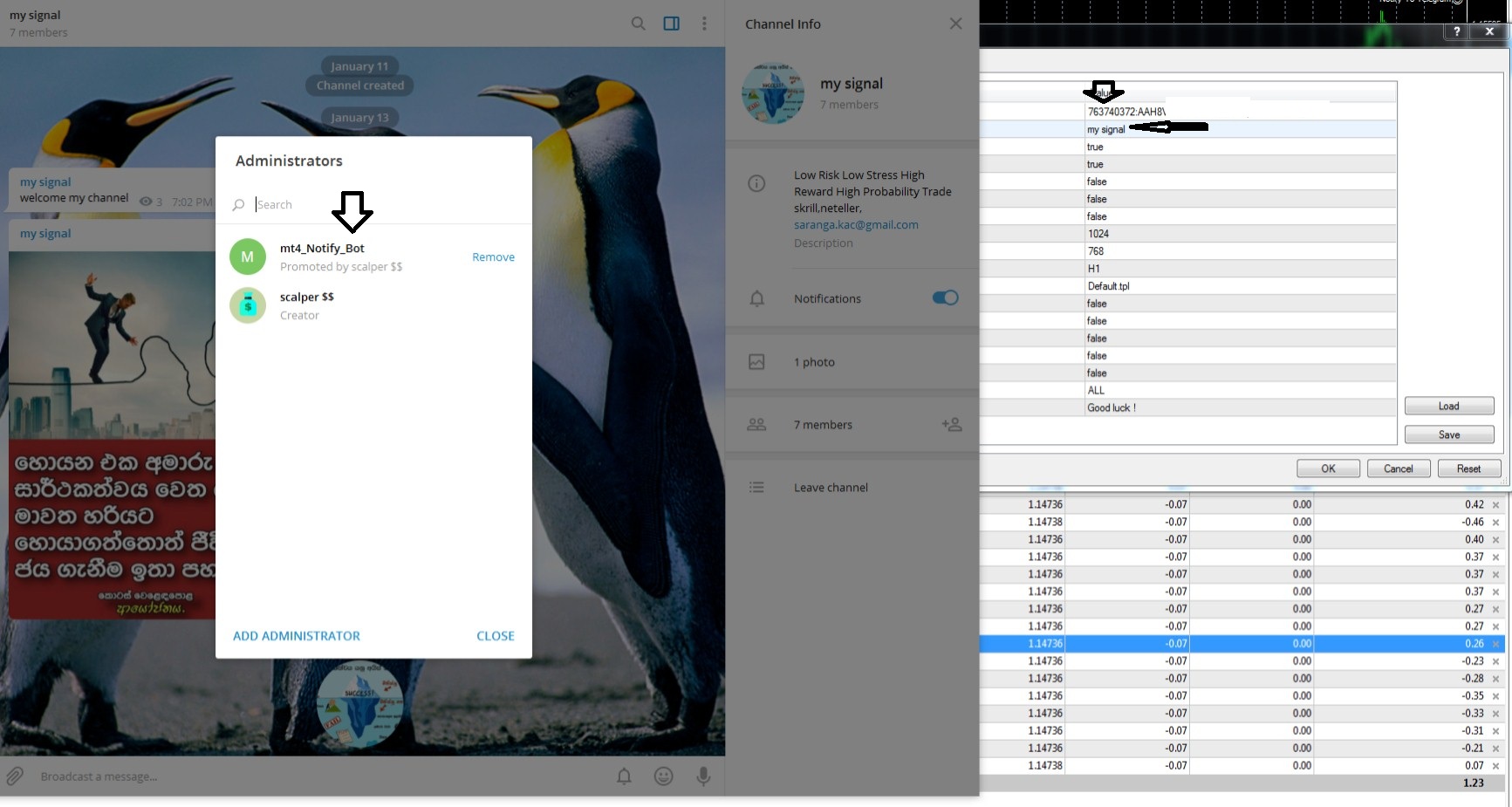
Task: Toggle the Notifications switch off
Action: [945, 297]
